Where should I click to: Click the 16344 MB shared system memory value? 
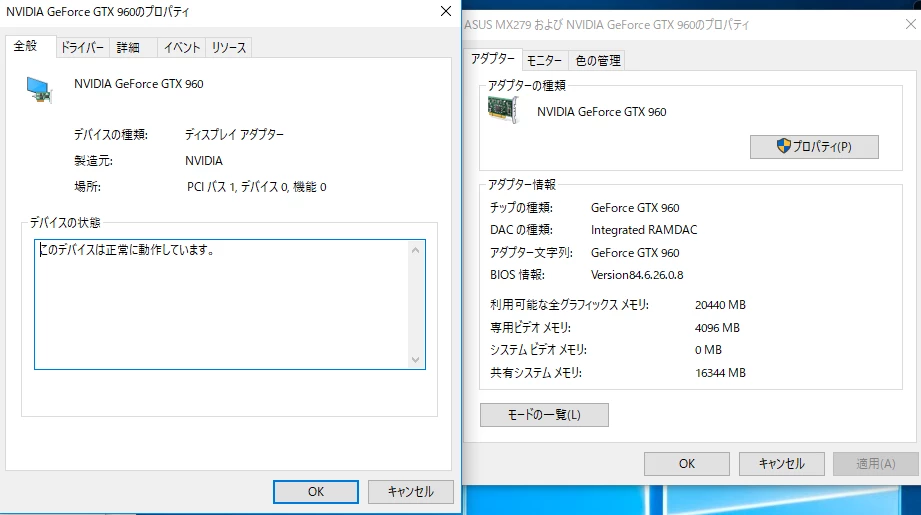[720, 373]
